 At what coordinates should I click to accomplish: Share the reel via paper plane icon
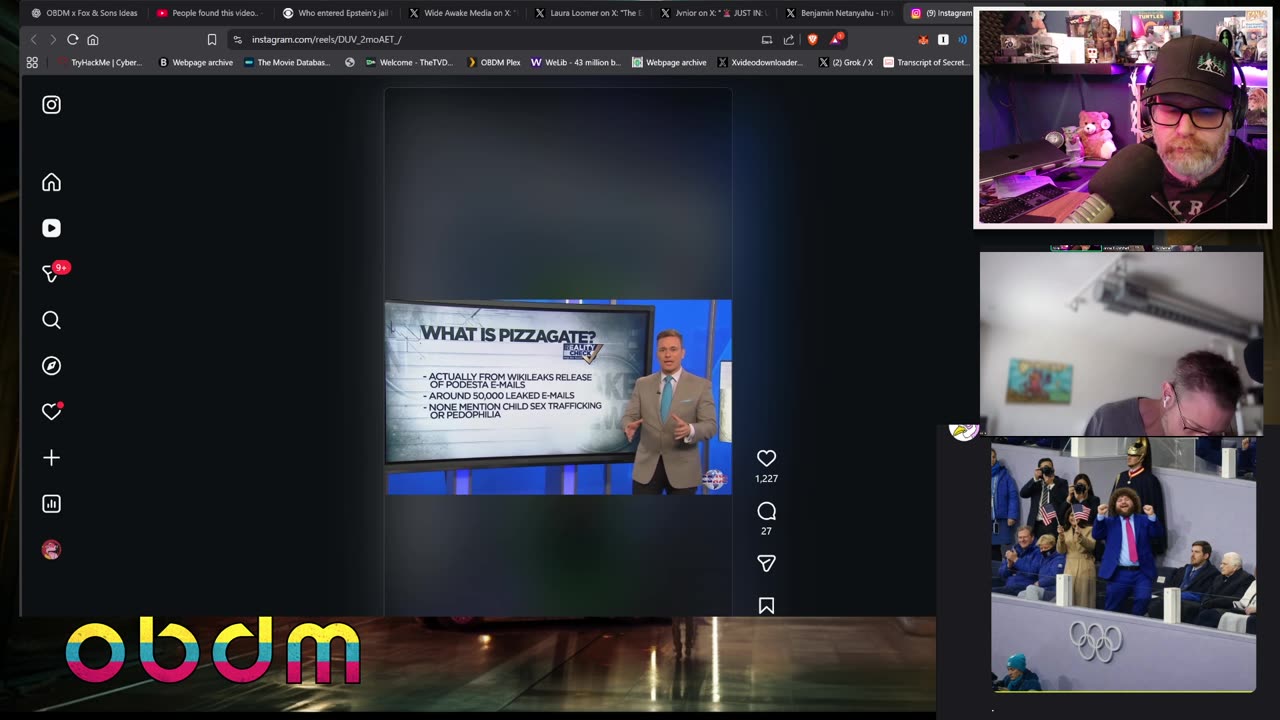tap(766, 564)
